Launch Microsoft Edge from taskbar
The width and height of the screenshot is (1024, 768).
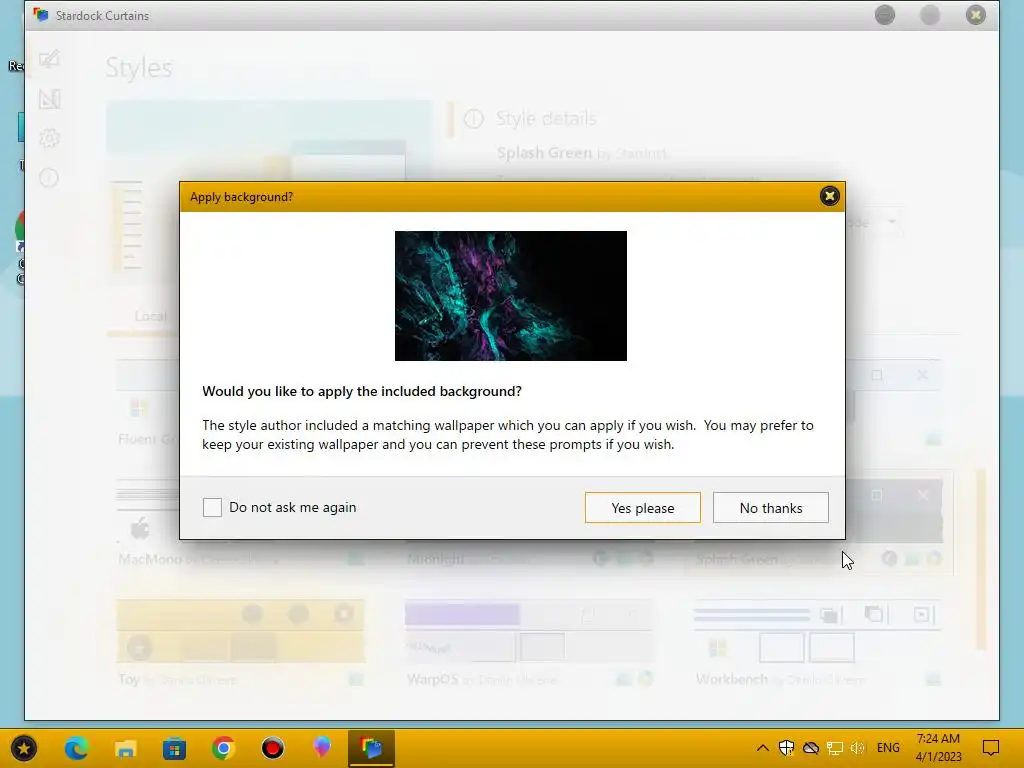[x=76, y=748]
